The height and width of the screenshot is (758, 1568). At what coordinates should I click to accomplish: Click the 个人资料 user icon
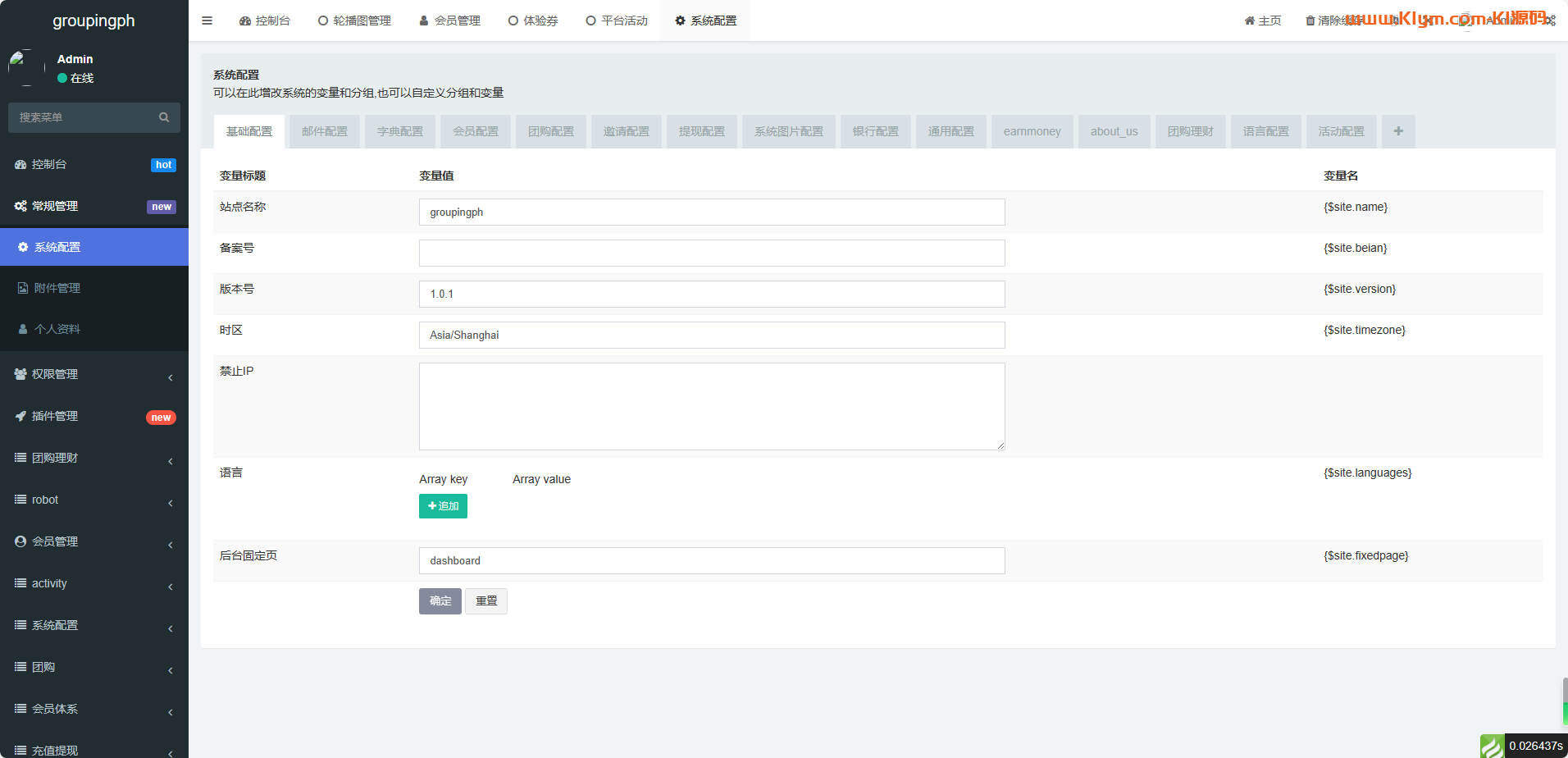pyautogui.click(x=23, y=329)
